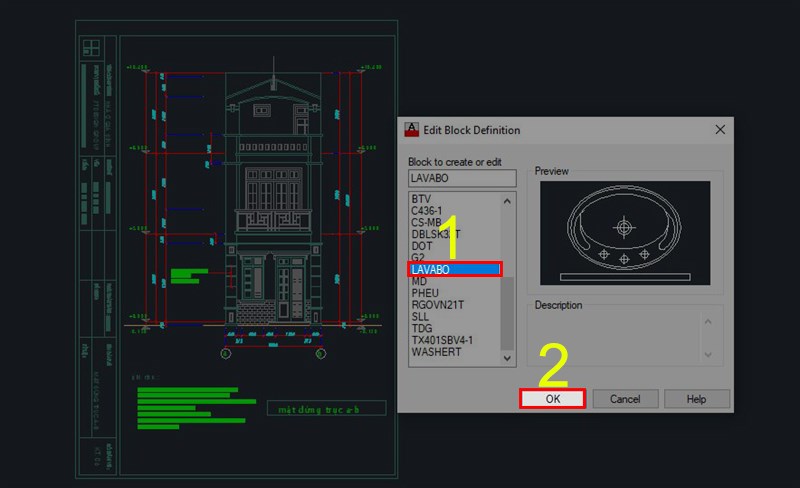Screen dimensions: 800x488
Task: Click the AutoCAD icon in dialog title
Action: (411, 130)
